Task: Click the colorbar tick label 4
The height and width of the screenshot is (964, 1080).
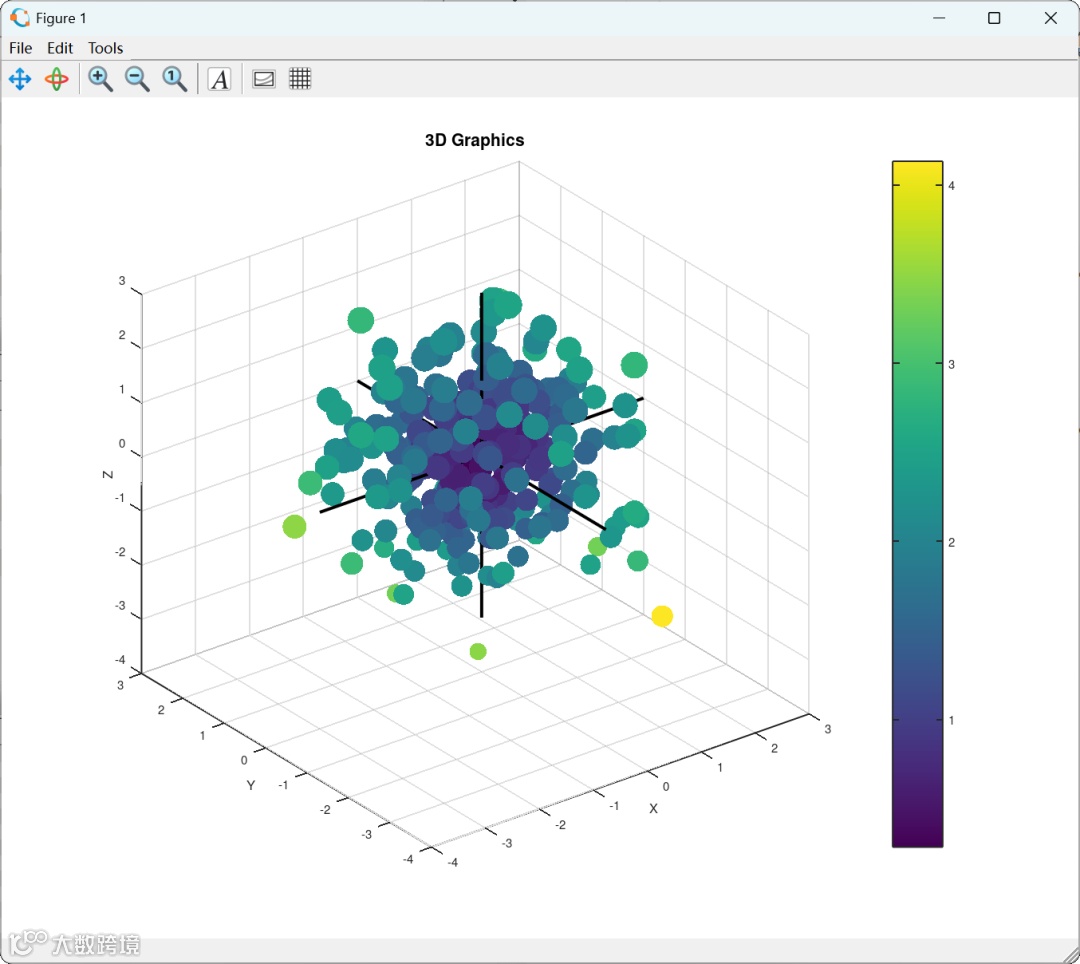Action: (x=951, y=186)
